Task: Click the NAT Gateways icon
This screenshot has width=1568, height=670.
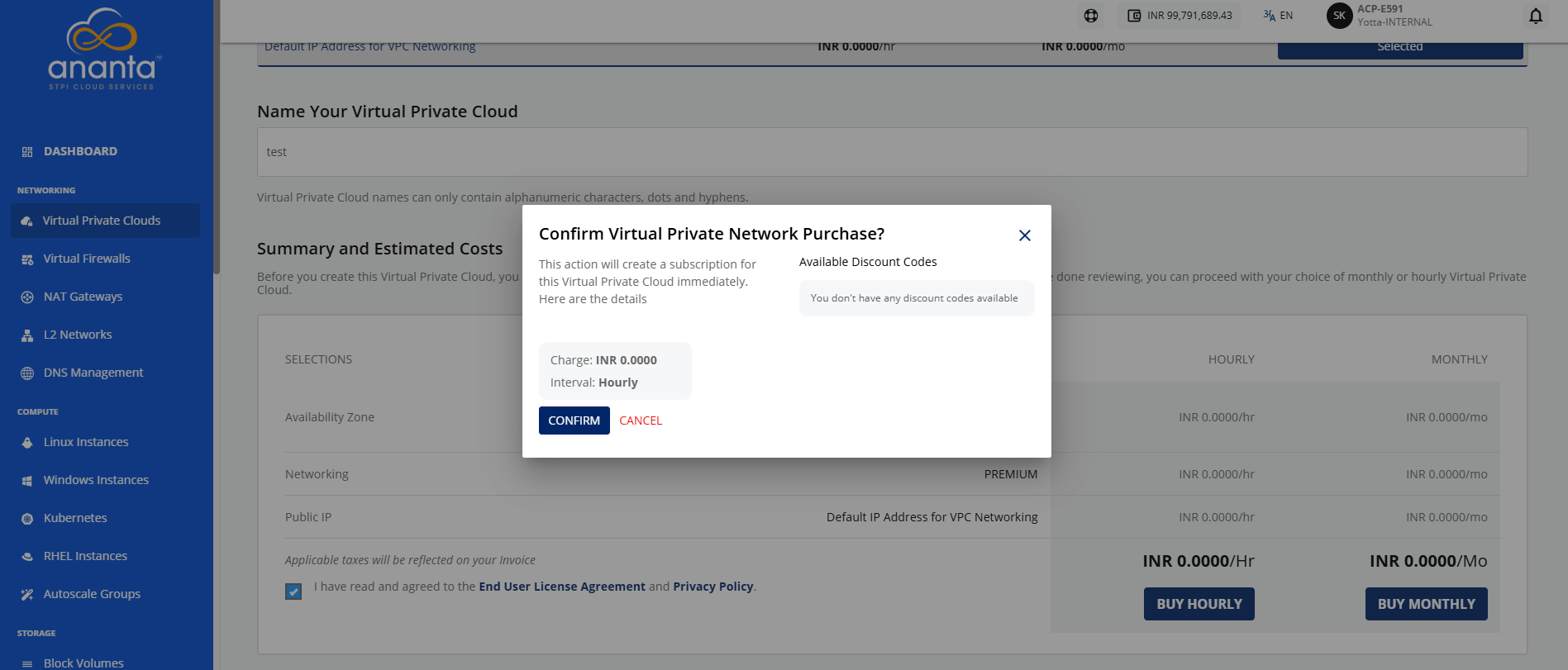Action: click(27, 297)
